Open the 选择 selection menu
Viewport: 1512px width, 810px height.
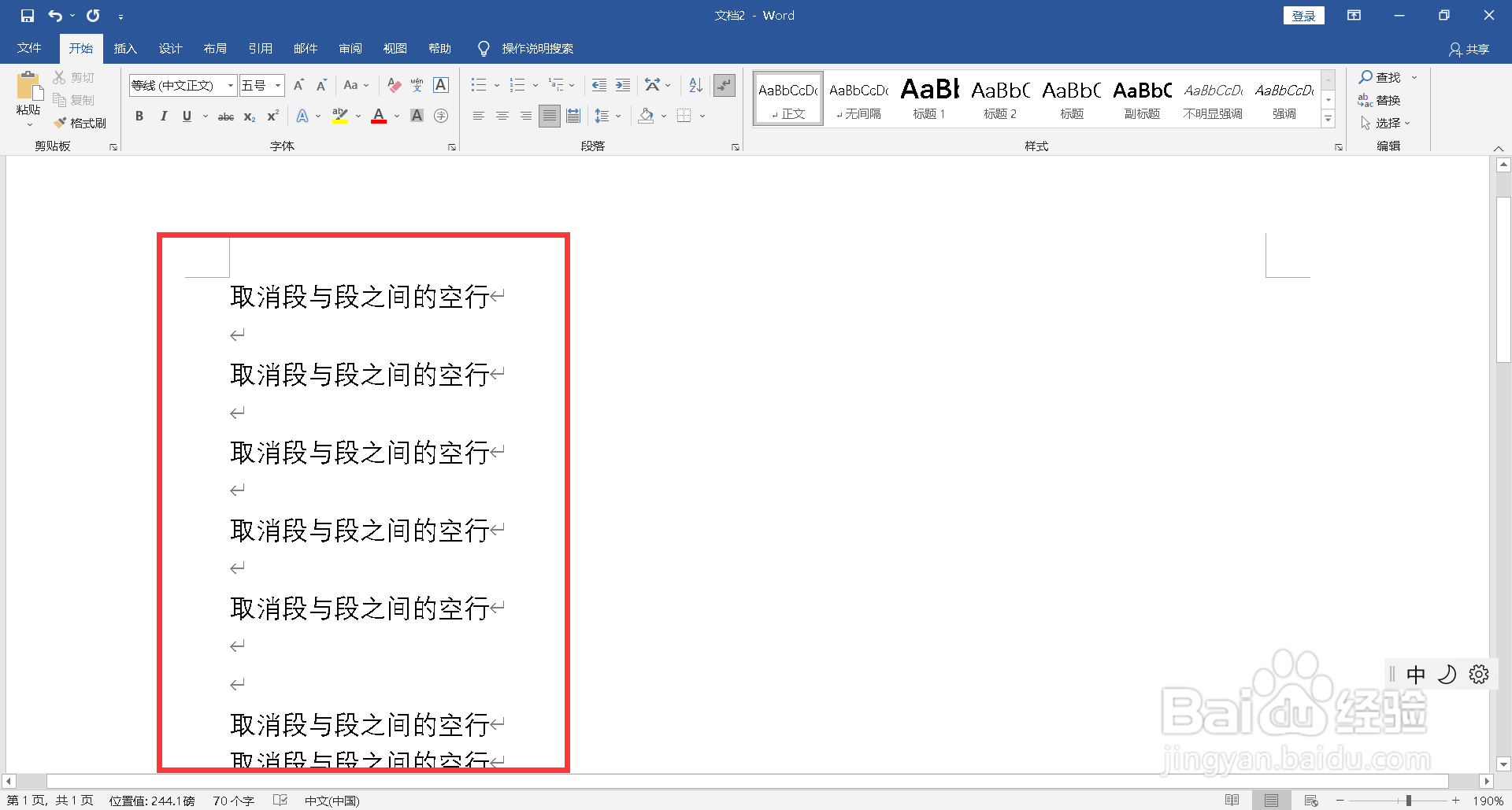1385,123
